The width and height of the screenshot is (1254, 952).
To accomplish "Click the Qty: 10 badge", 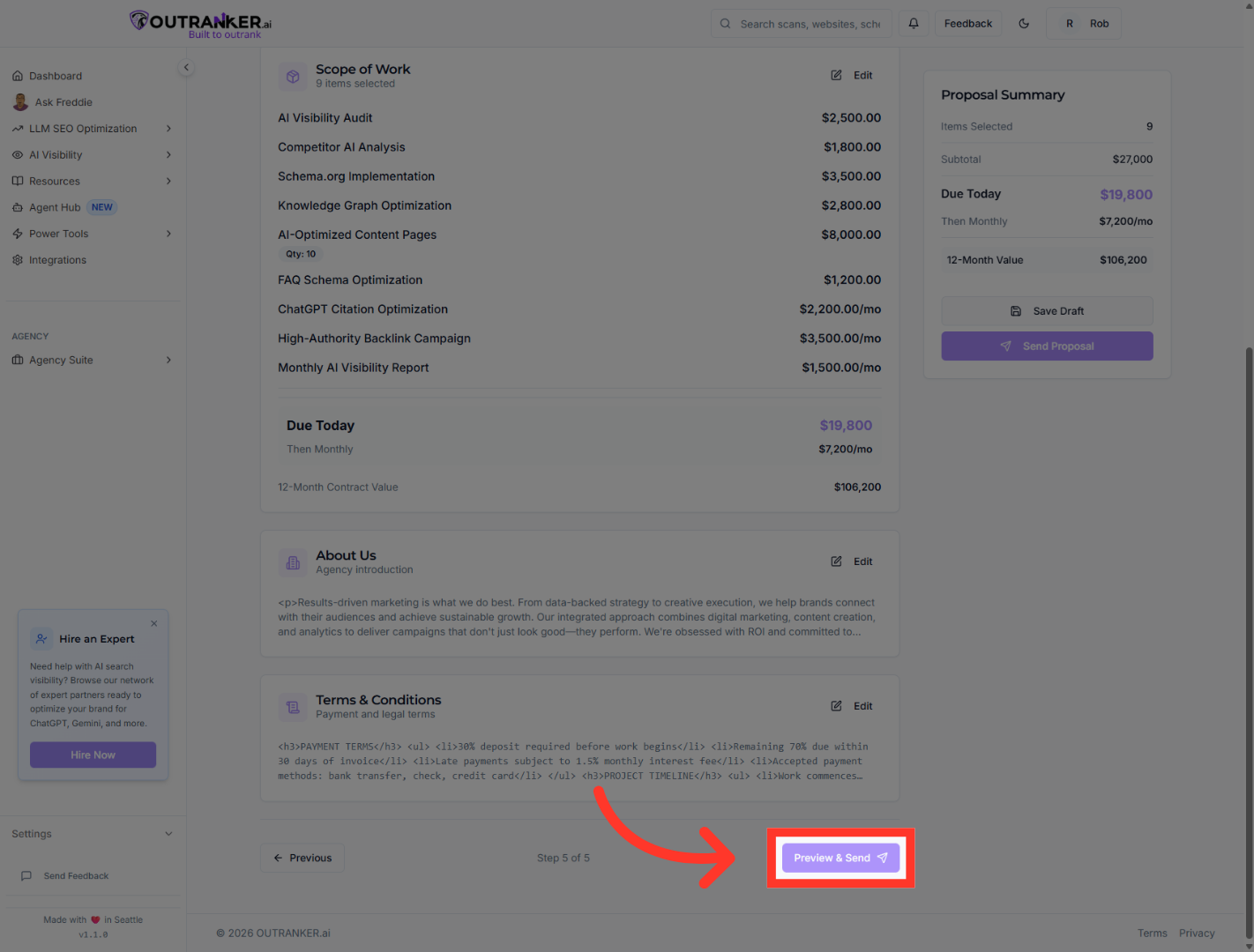I will point(301,254).
